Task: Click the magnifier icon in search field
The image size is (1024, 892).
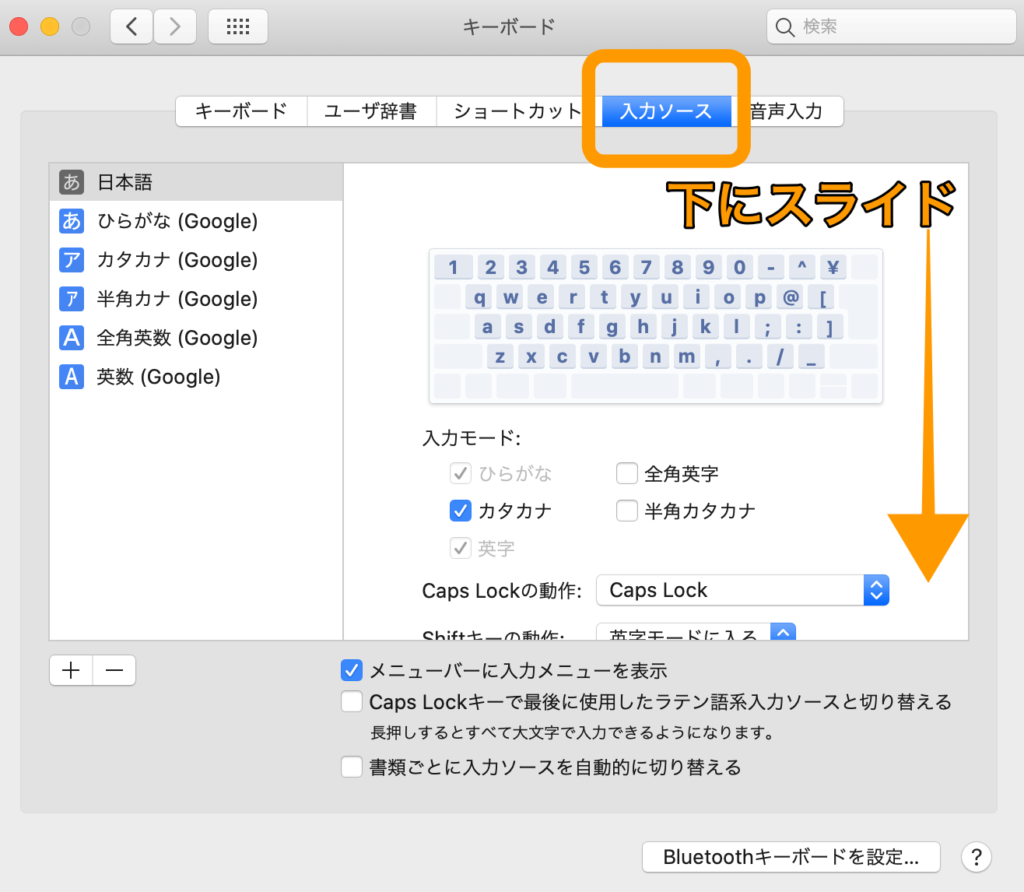Action: click(x=784, y=27)
